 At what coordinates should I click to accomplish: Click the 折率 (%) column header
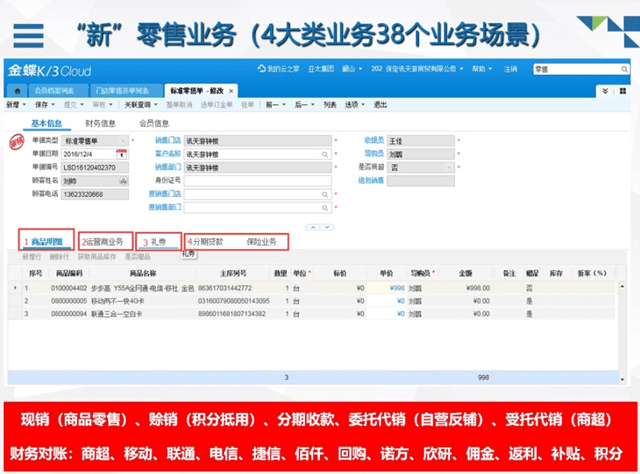click(x=592, y=273)
